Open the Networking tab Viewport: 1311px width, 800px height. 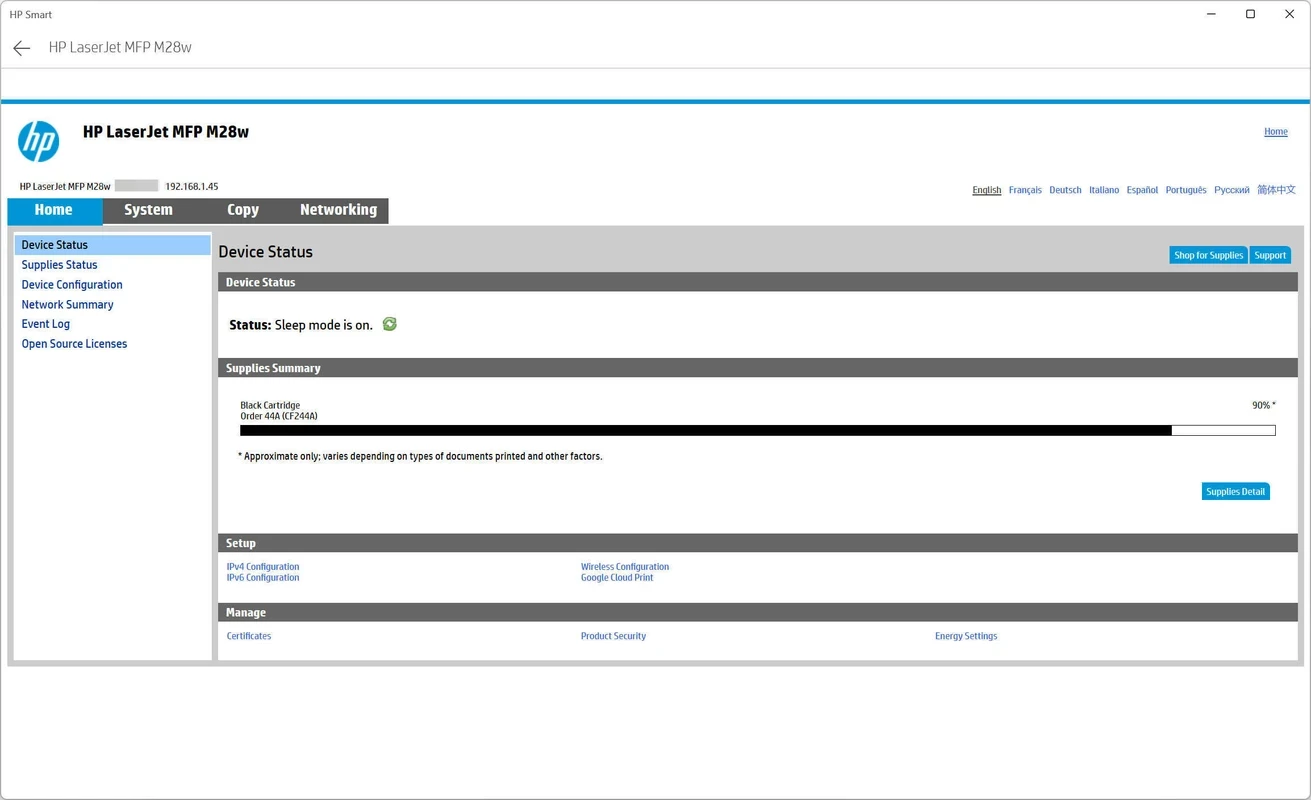click(x=338, y=210)
